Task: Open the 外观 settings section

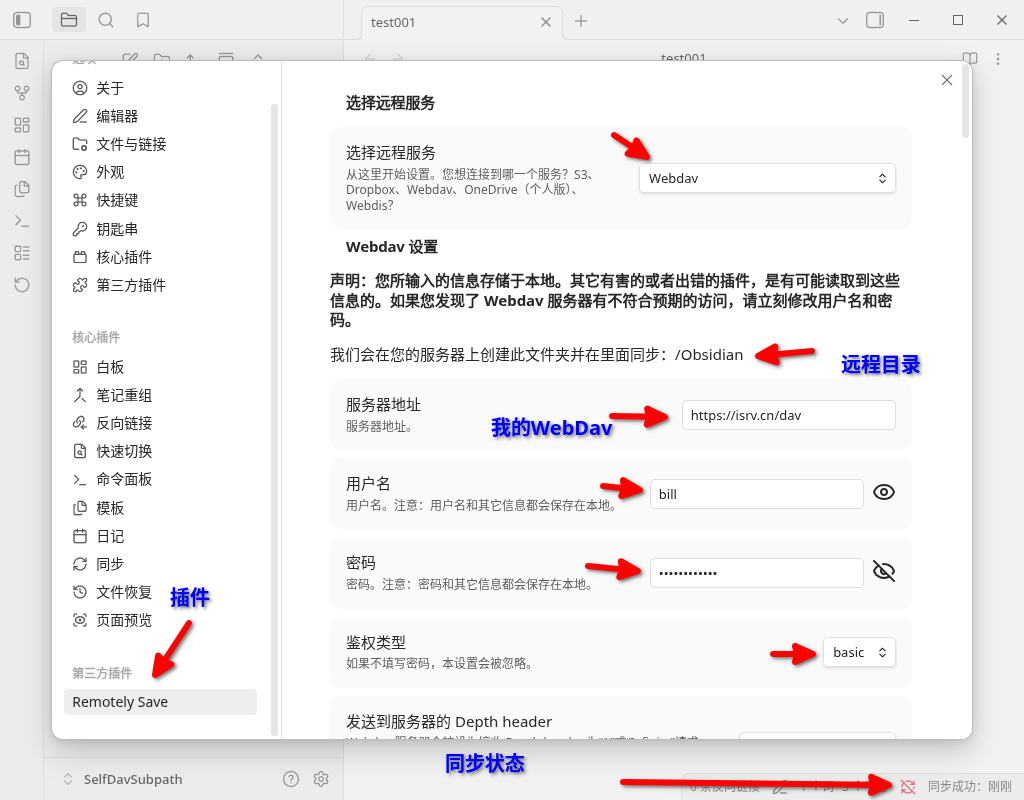Action: pos(160,172)
